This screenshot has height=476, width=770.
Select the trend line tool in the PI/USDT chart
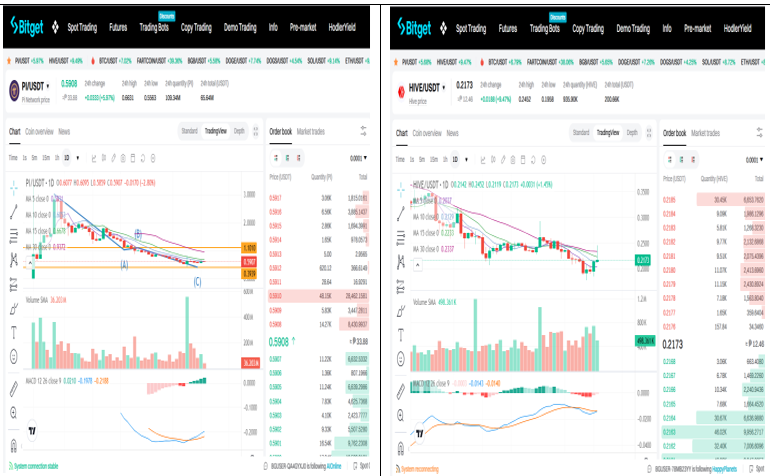(x=14, y=212)
